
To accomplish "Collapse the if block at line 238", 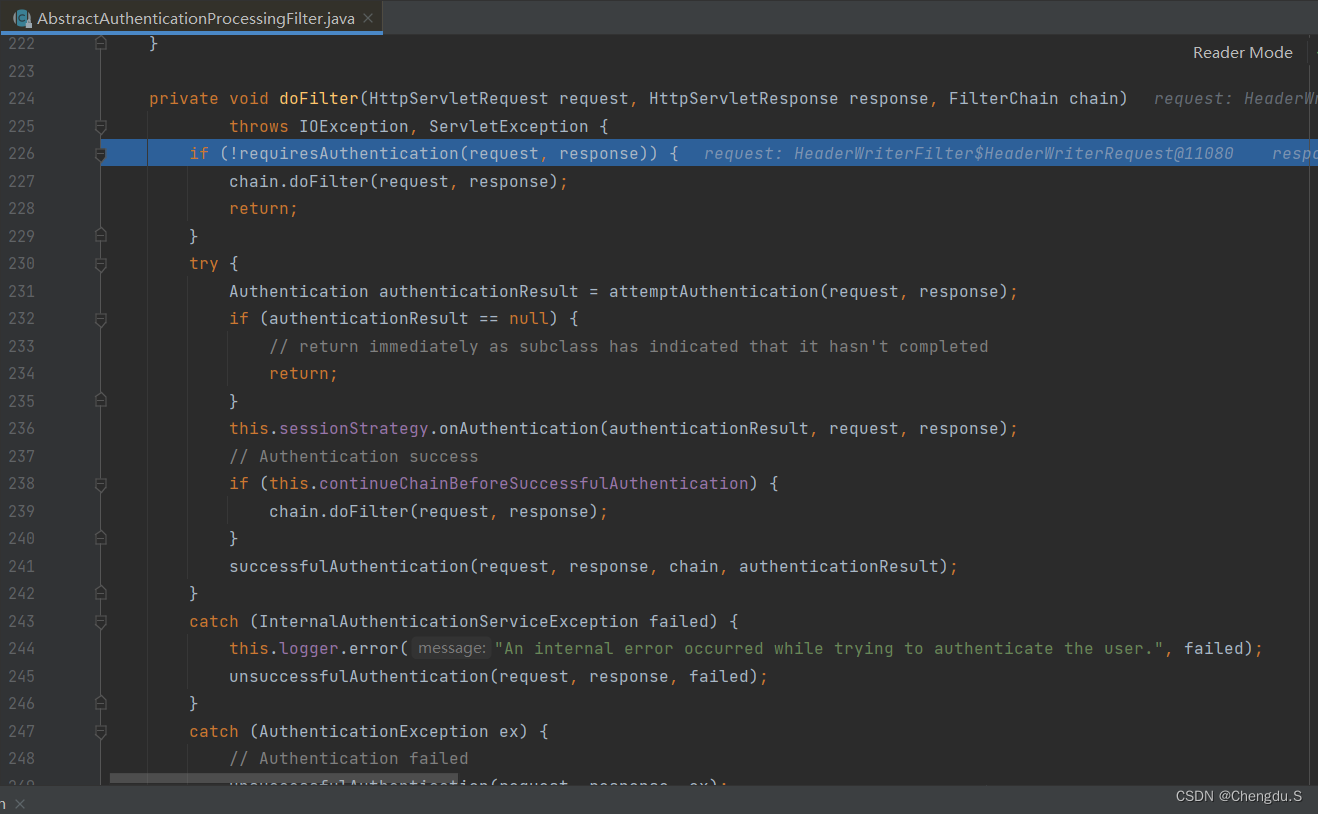I will click(x=100, y=484).
